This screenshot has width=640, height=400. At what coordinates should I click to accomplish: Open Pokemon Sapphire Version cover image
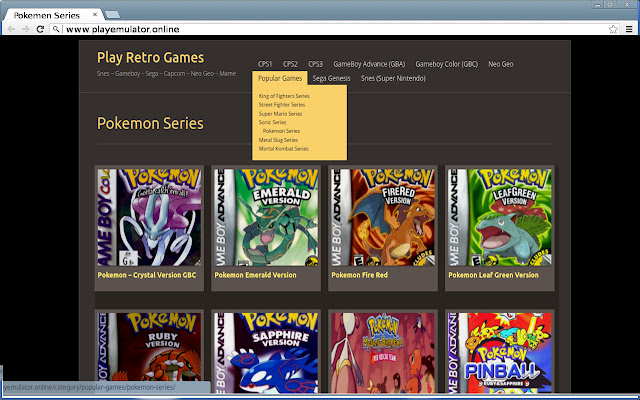click(266, 353)
